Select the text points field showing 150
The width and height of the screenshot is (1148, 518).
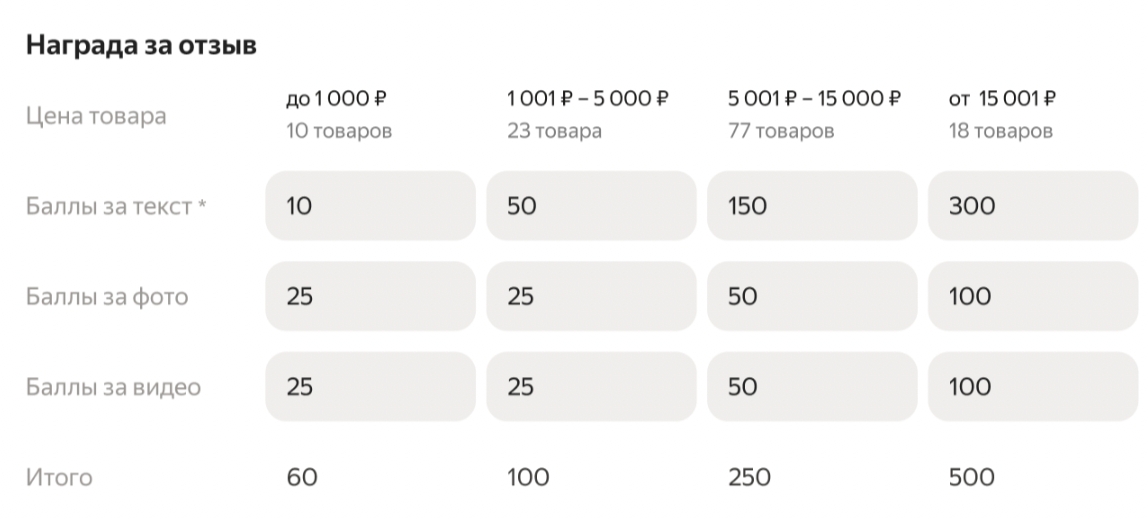811,206
